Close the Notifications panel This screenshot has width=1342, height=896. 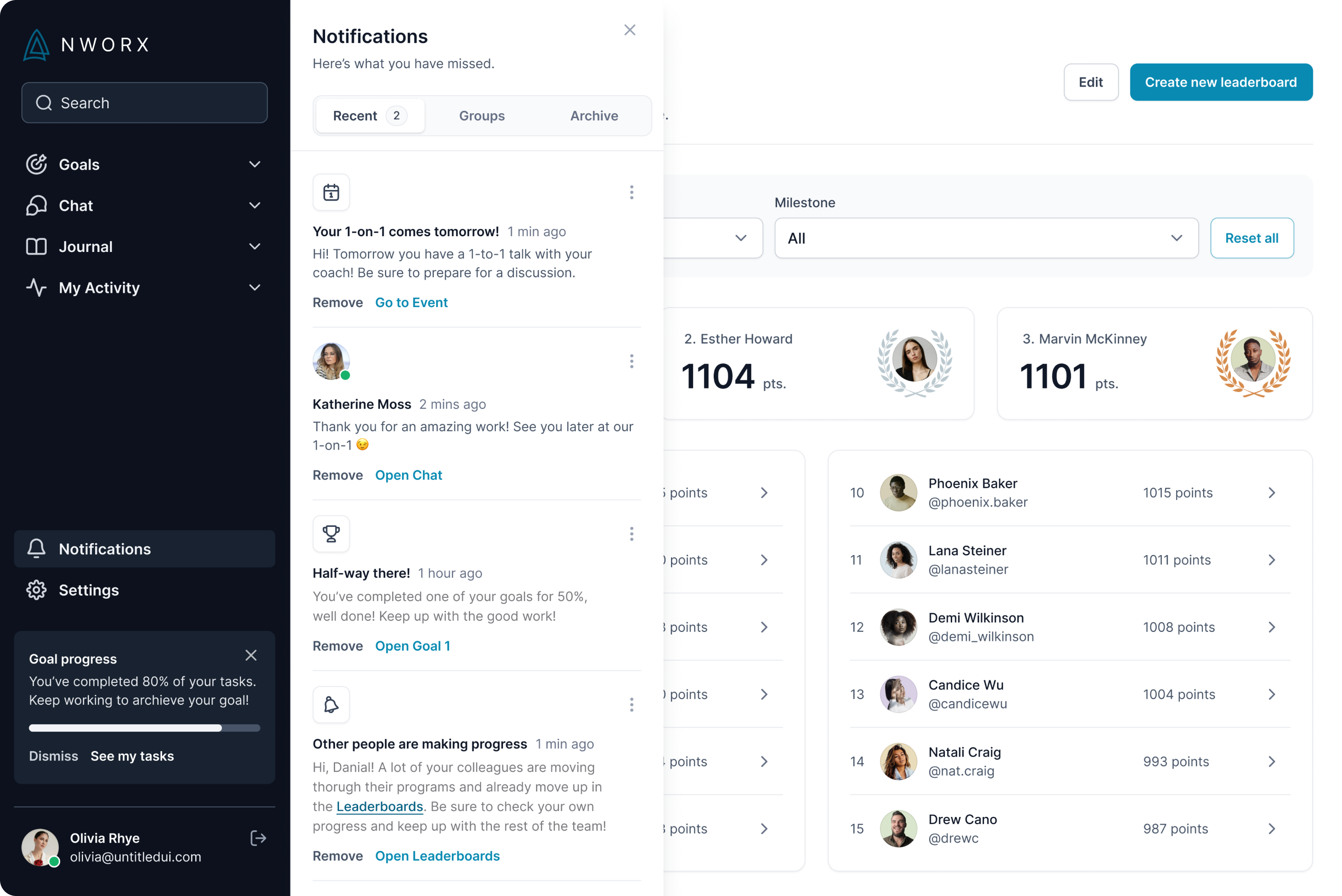click(x=630, y=30)
